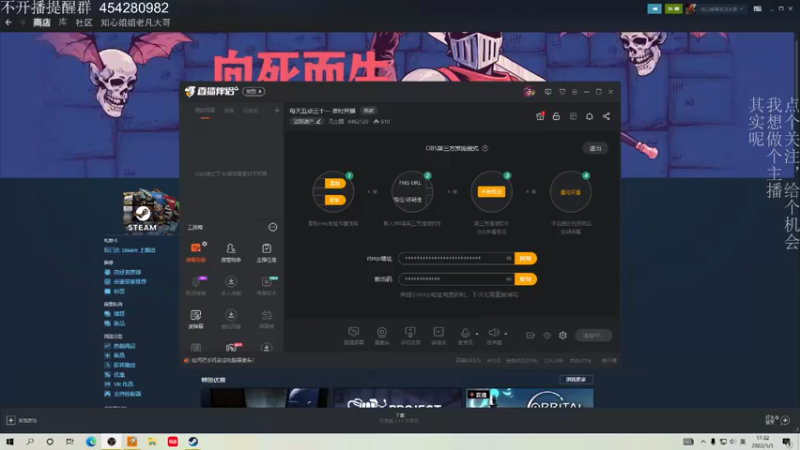This screenshot has height=450, width=800.
Task: Click 现已在 Steam 上推出 link
Action: pyautogui.click(x=130, y=250)
